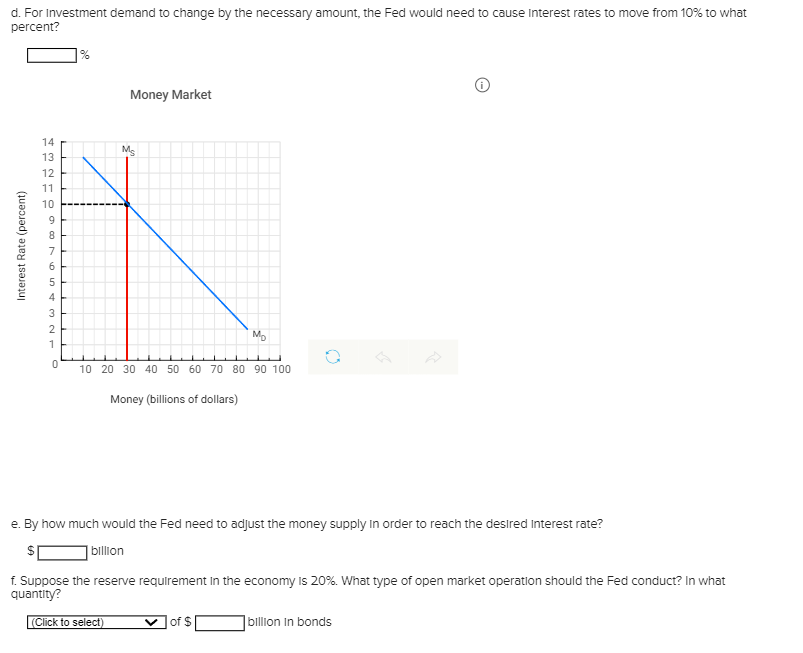Click the info icon above the graph
Screen dimensions: 803x653
[x=483, y=87]
